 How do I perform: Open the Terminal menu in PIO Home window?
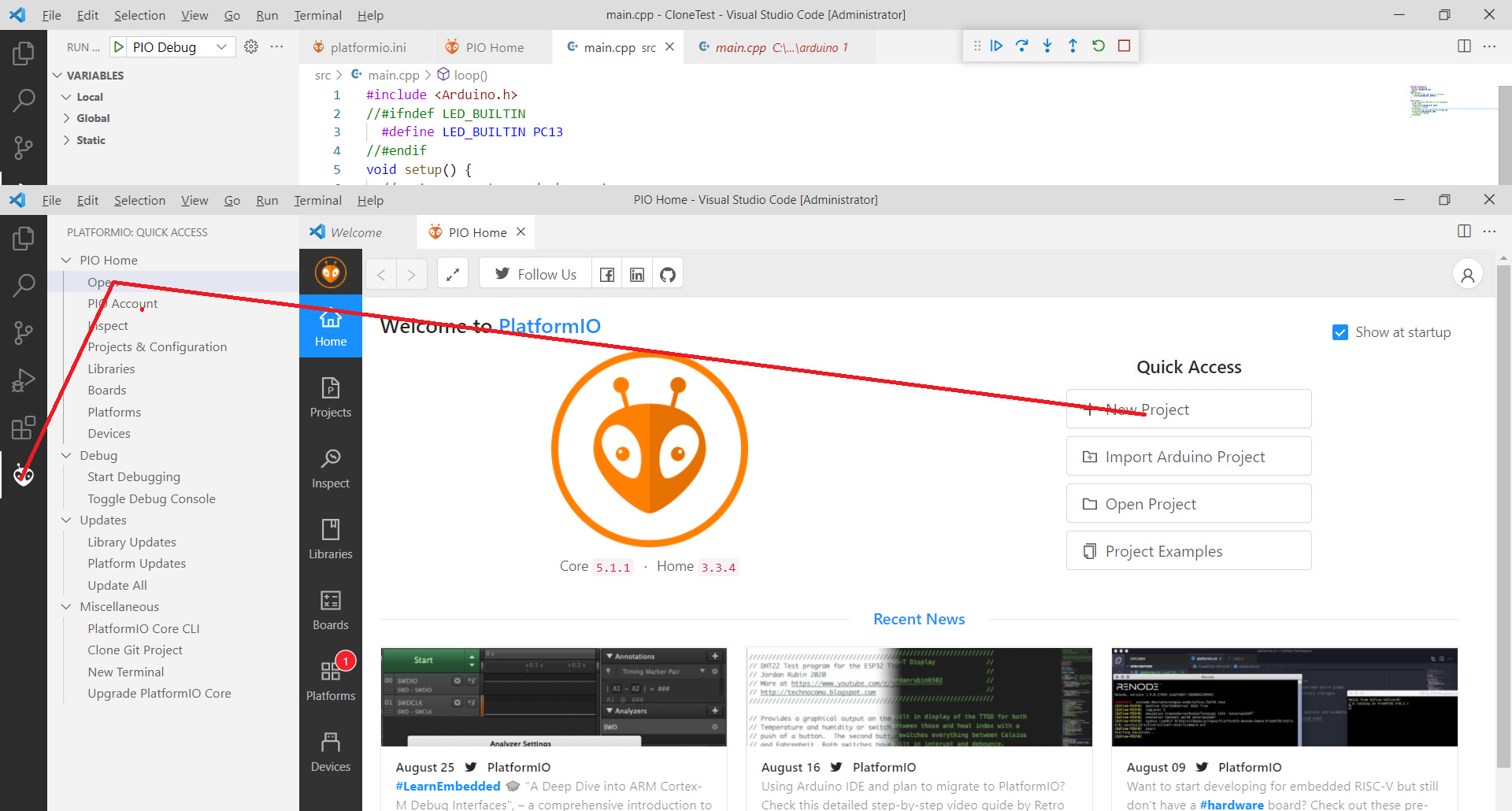[317, 200]
